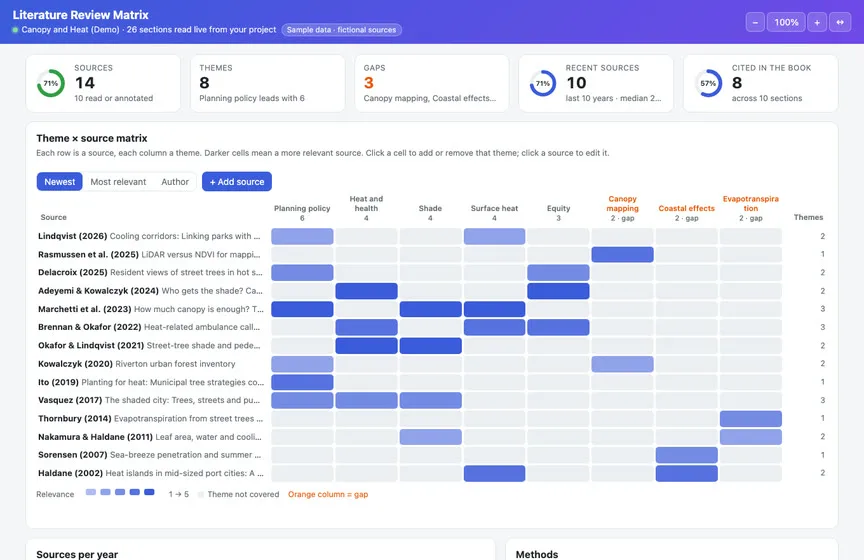
Task: Open the Haldane (2002) source row
Action: click(150, 473)
